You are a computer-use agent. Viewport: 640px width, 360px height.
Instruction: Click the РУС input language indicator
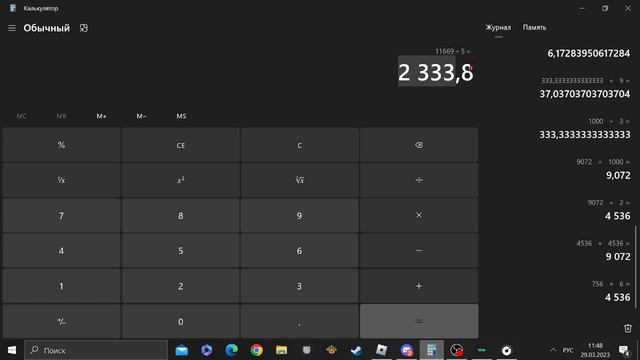pos(568,350)
